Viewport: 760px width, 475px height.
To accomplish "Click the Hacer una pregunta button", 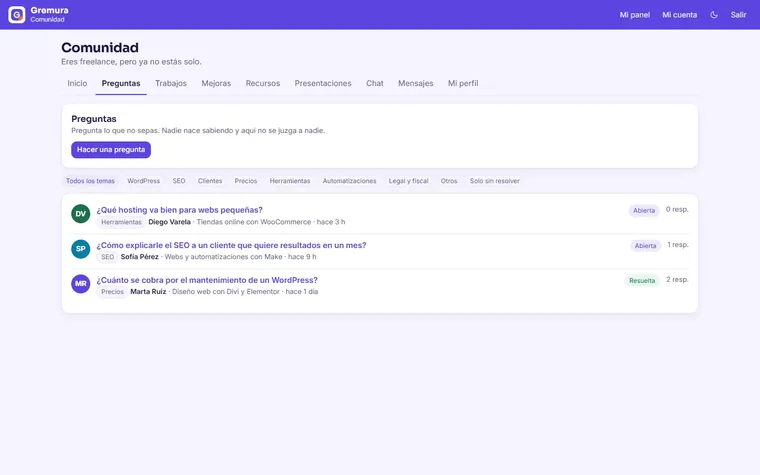I will pyautogui.click(x=111, y=150).
